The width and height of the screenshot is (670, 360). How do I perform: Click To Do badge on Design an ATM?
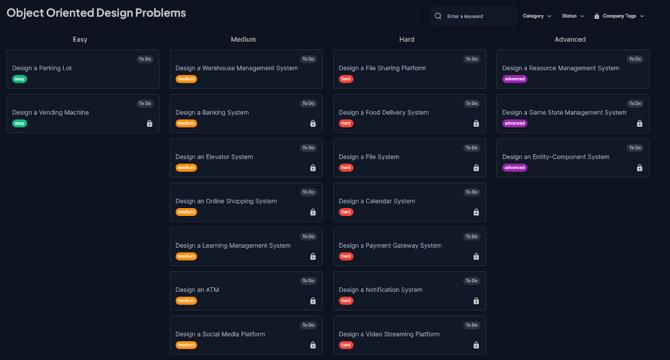pyautogui.click(x=308, y=281)
